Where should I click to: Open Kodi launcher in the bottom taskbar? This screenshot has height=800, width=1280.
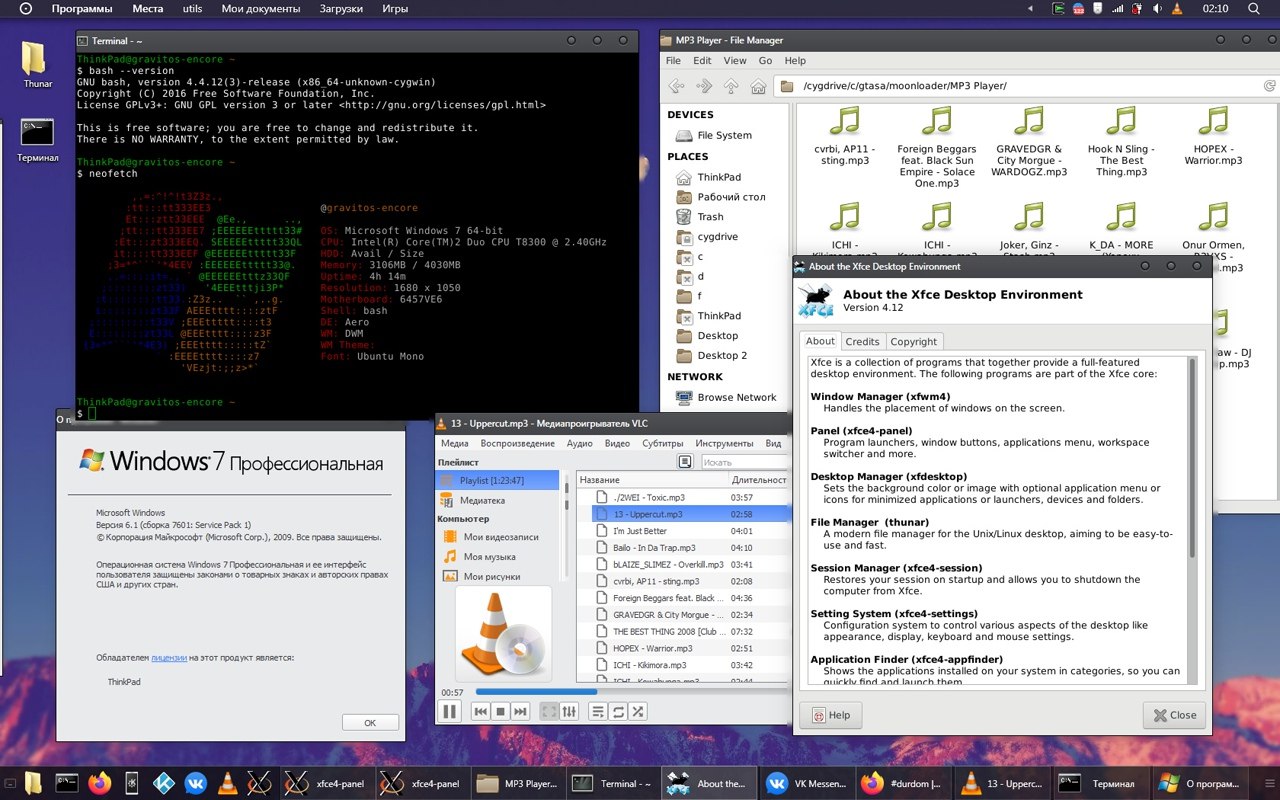click(x=163, y=784)
